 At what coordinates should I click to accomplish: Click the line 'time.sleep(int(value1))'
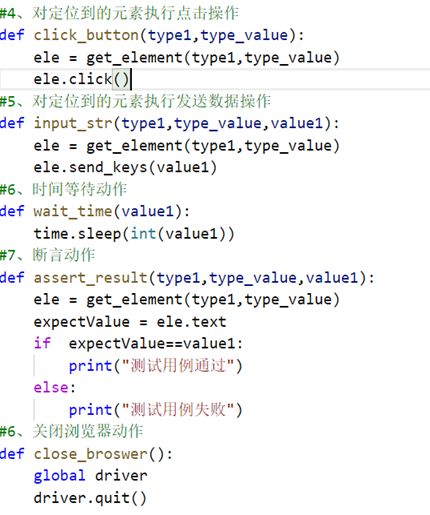pyautogui.click(x=134, y=233)
